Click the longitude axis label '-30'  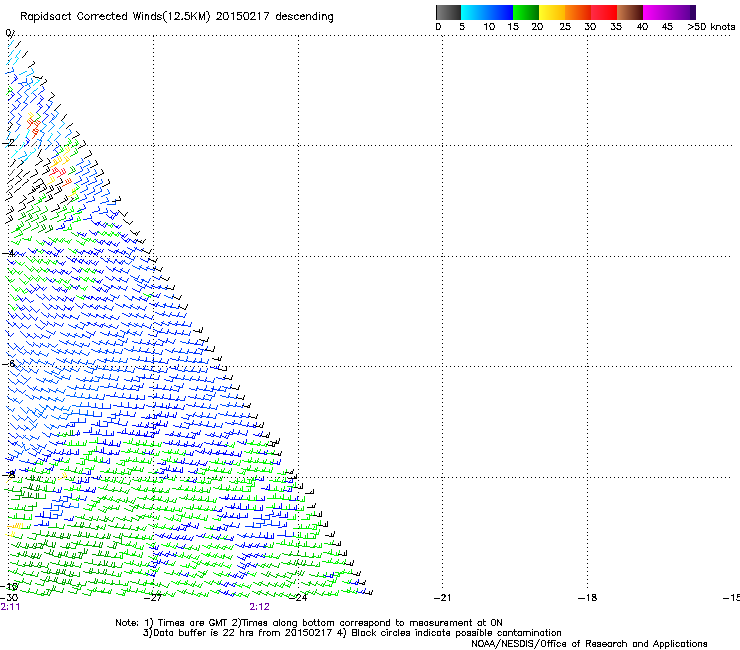(9, 598)
